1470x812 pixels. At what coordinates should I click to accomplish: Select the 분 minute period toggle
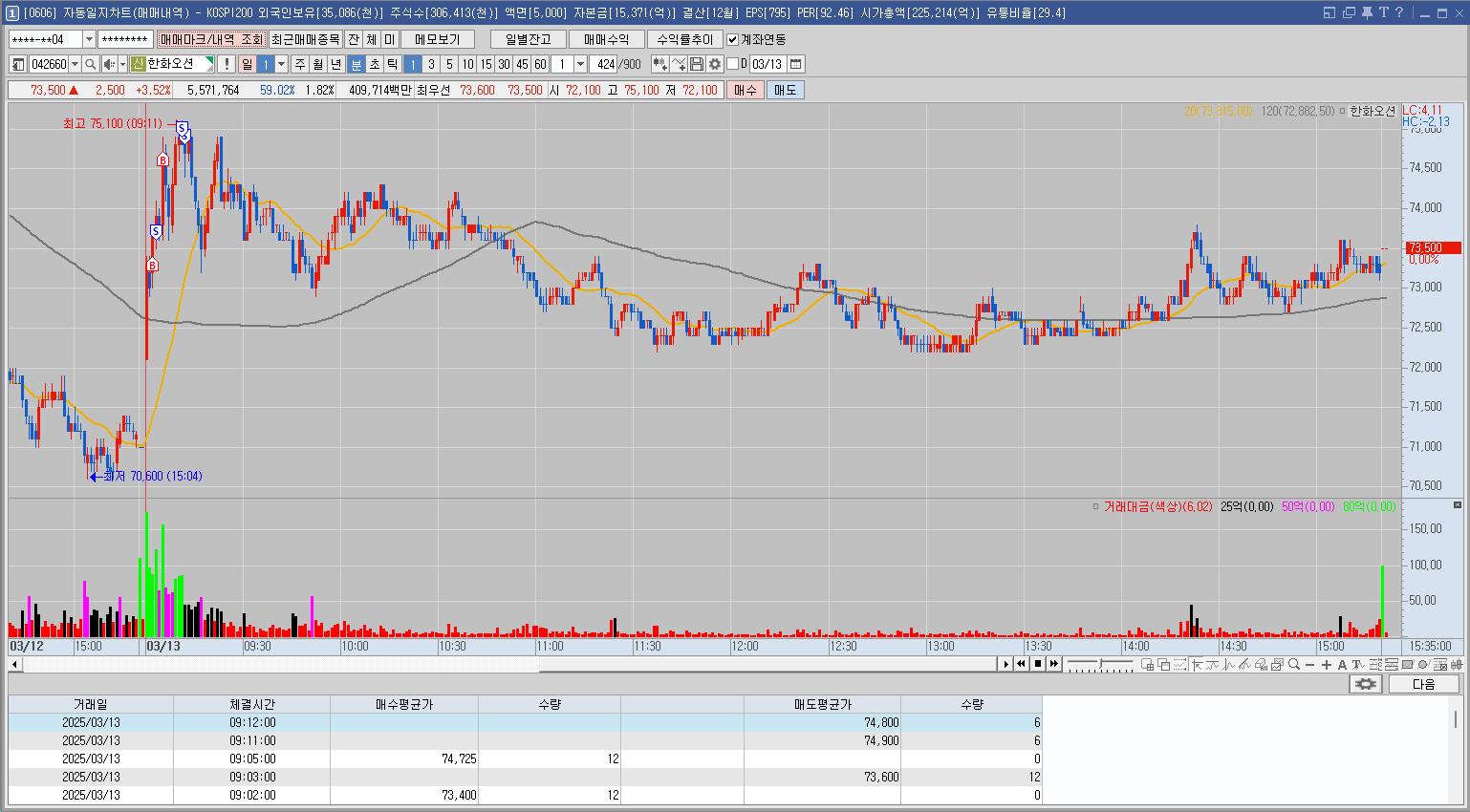tap(357, 64)
